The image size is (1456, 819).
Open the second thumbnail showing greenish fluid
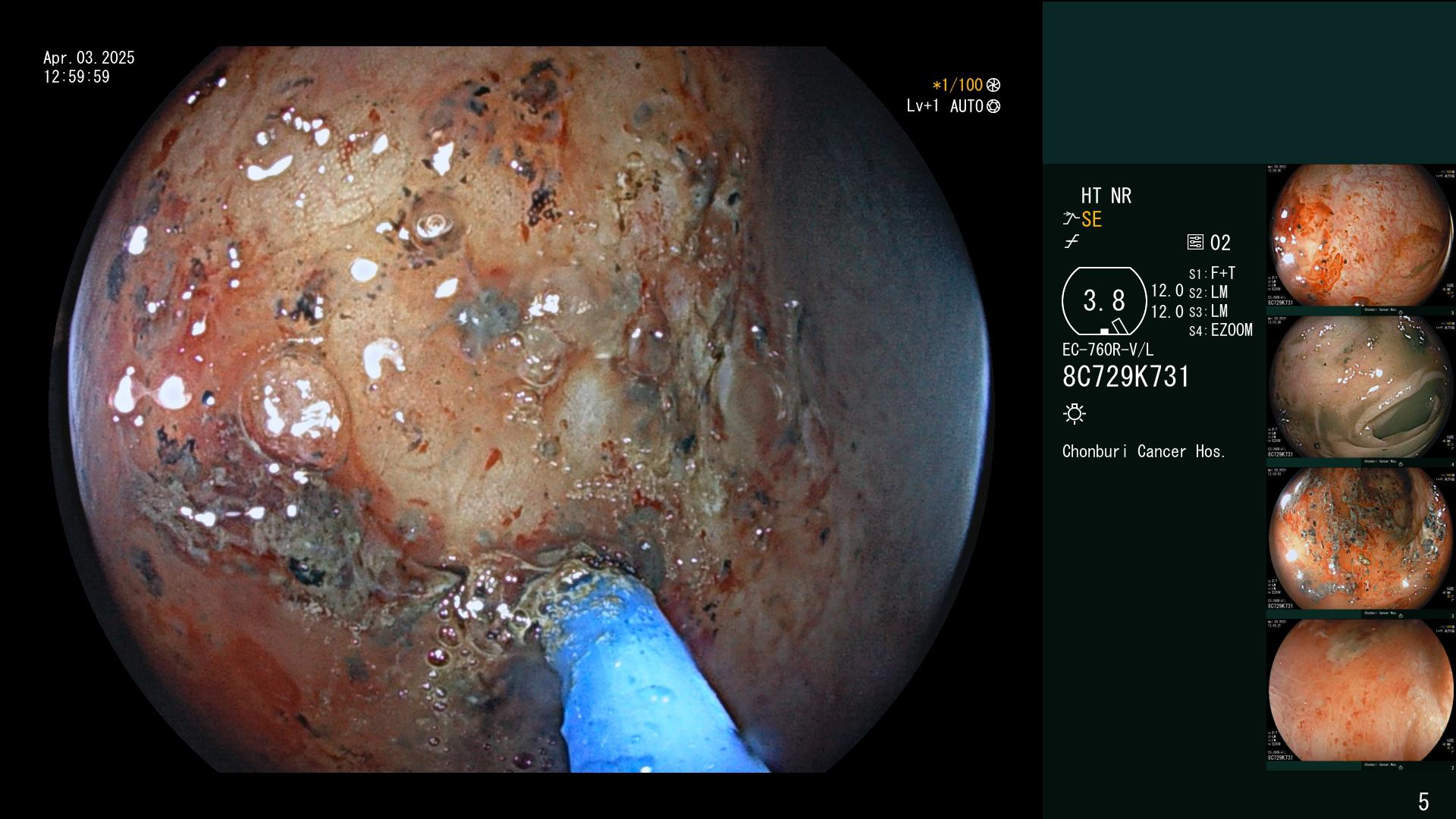point(1360,388)
